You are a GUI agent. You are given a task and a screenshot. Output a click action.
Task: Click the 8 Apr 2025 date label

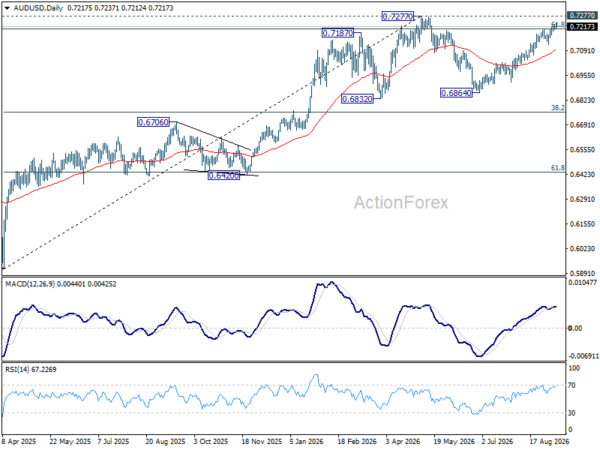(18, 442)
